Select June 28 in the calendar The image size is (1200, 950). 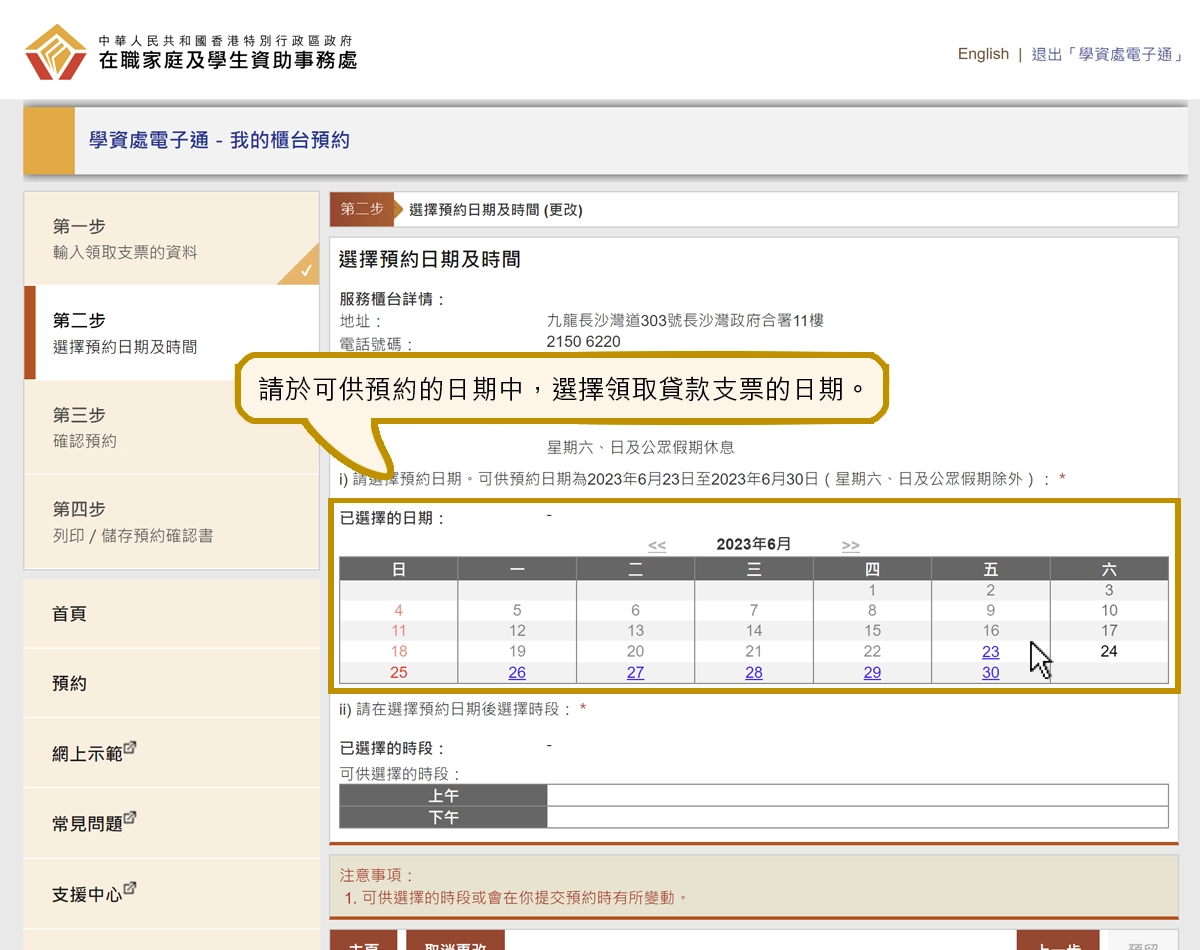coord(754,672)
